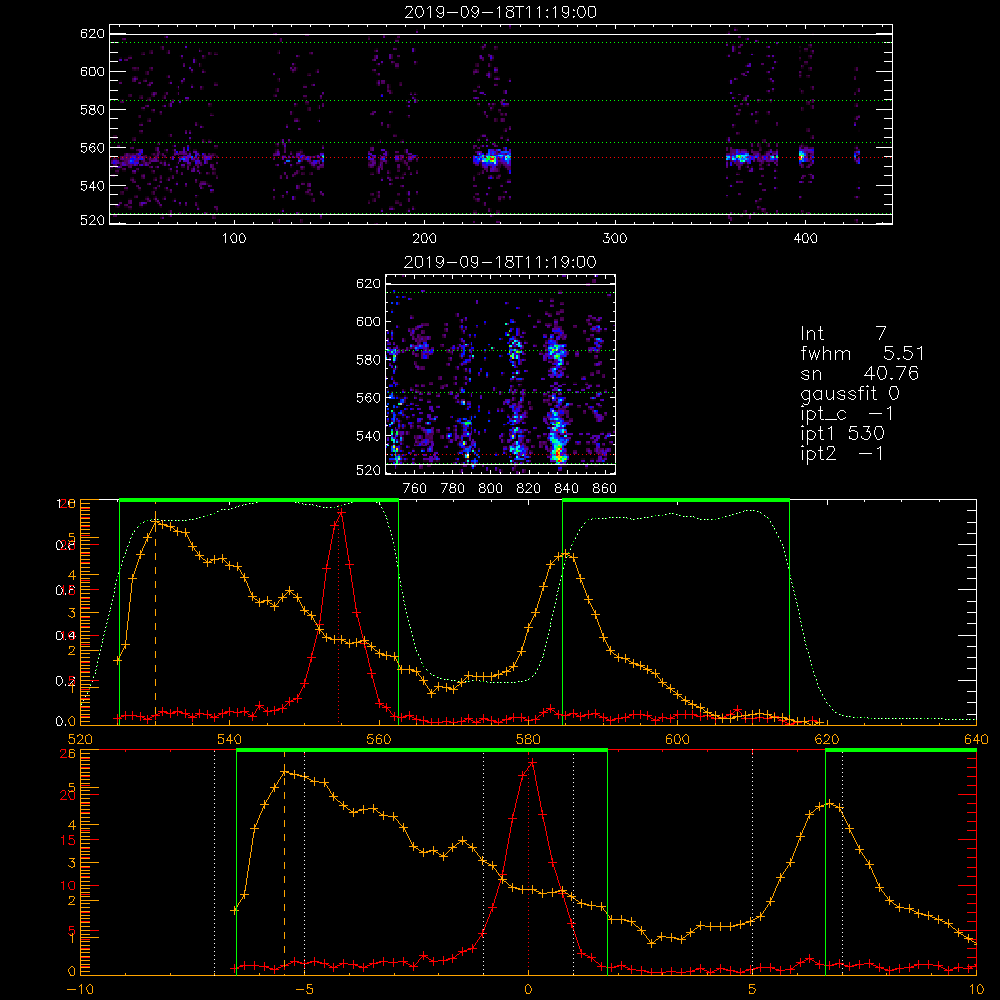Select the 'ipt_c -1' readout line
This screenshot has width=1000, height=1000.
point(847,414)
